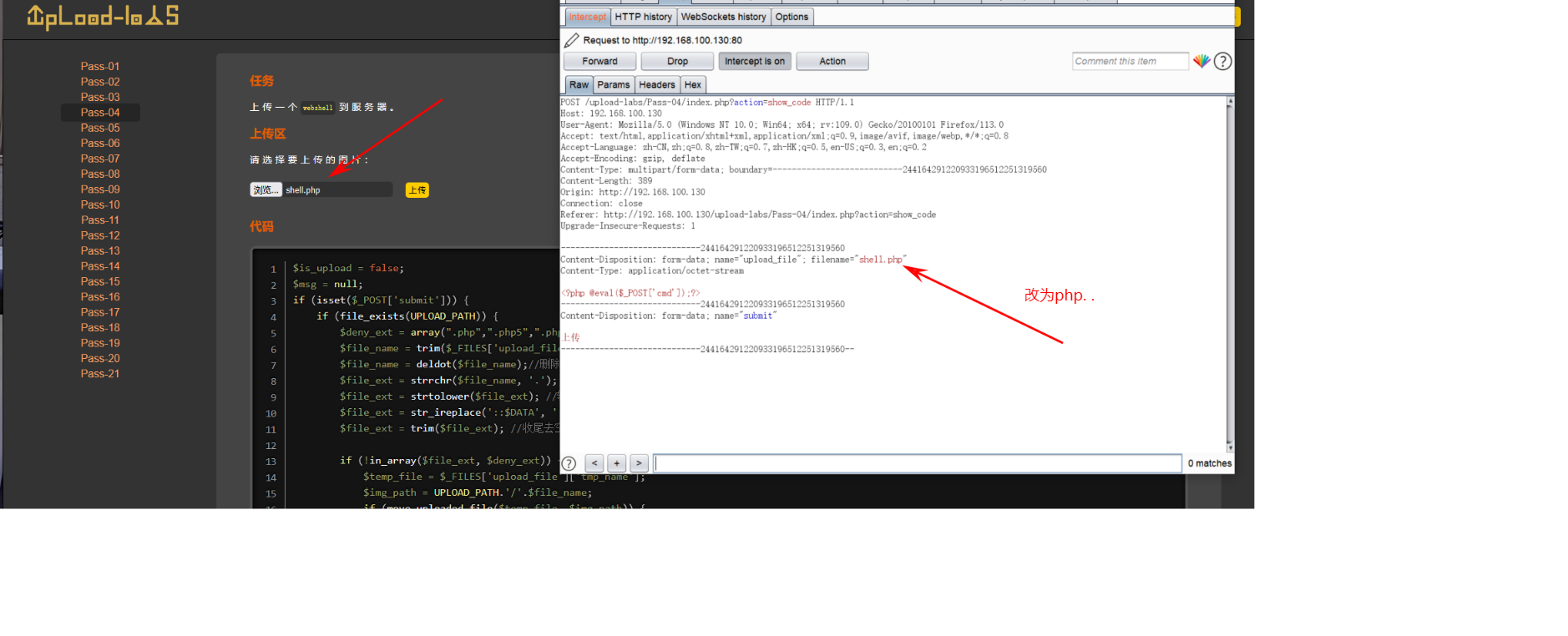Click the "0 matches" search result label

click(x=1209, y=463)
